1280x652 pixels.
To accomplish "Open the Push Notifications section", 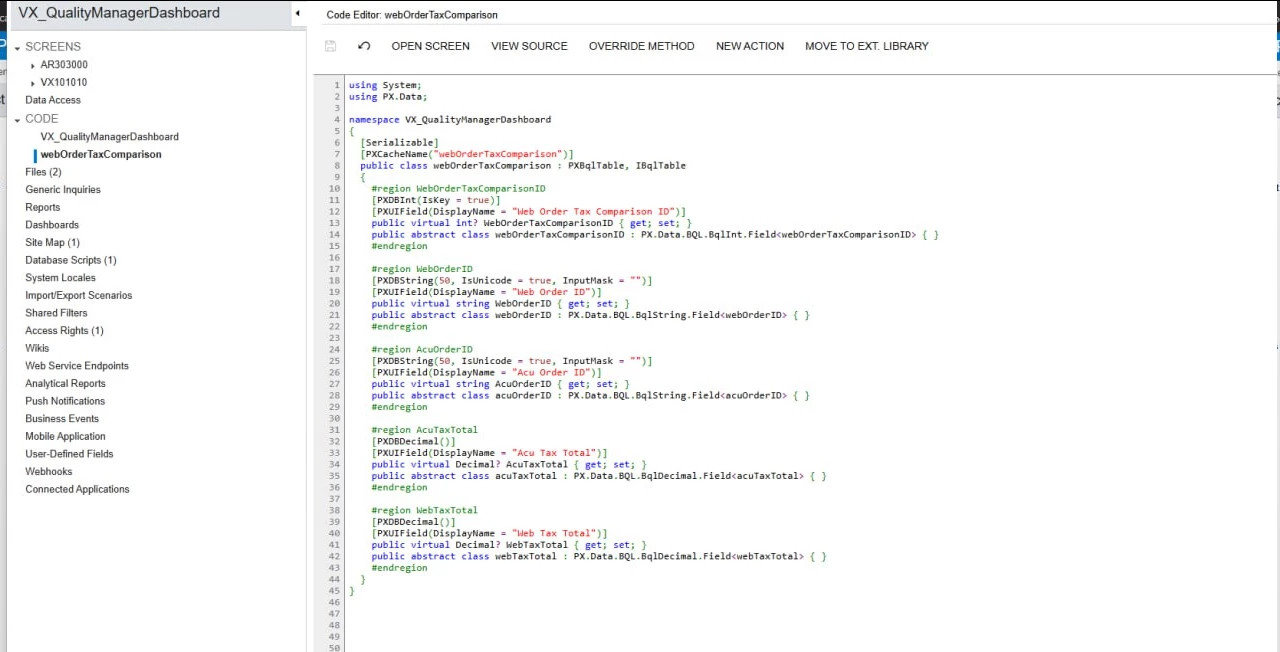I will (x=64, y=400).
